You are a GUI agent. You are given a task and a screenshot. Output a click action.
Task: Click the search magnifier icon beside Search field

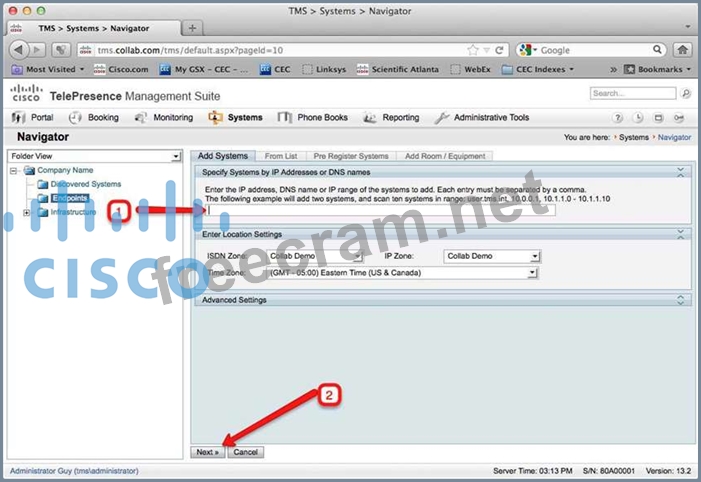point(685,93)
